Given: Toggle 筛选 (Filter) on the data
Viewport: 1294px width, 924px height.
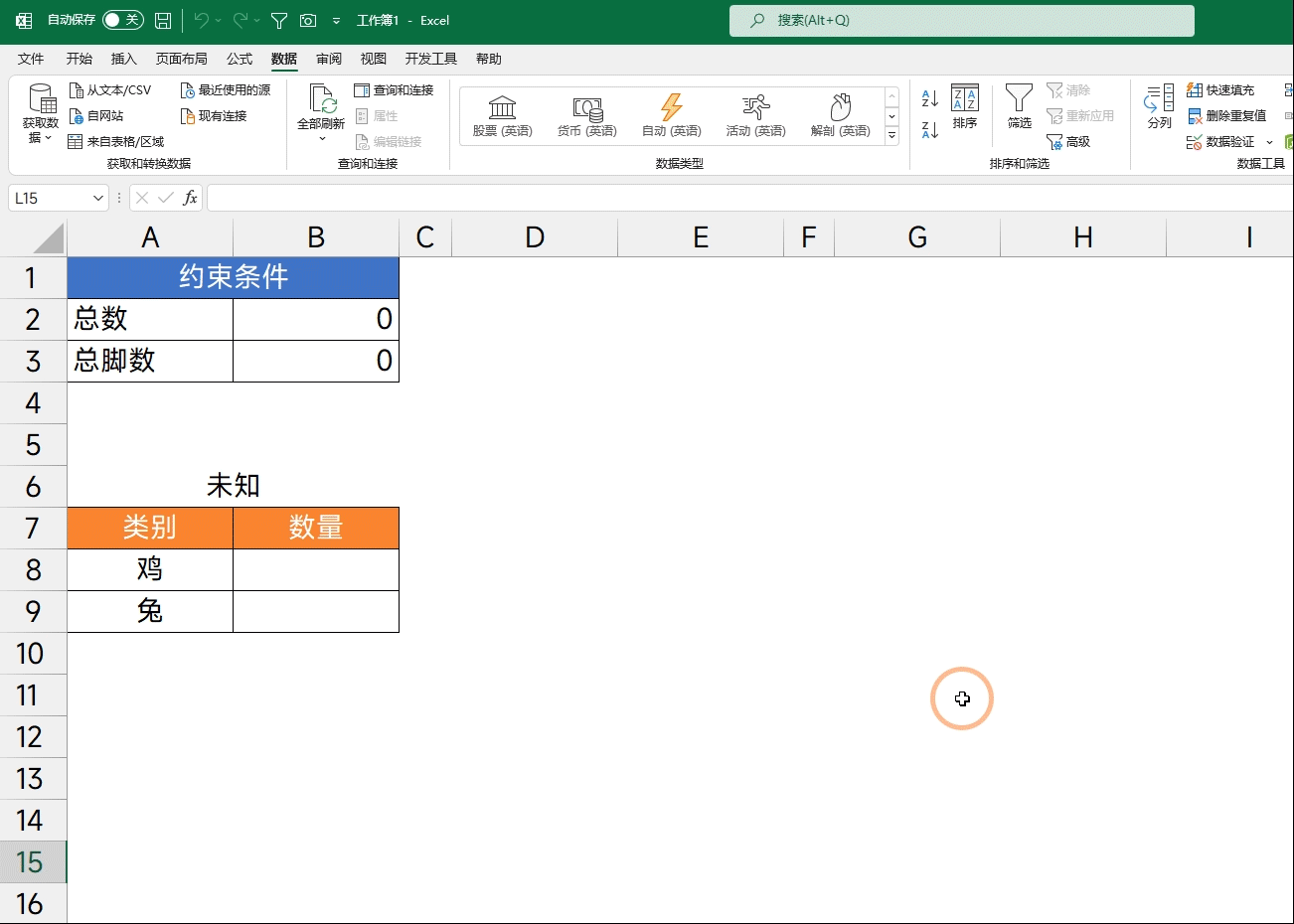Looking at the screenshot, I should click(x=1020, y=106).
